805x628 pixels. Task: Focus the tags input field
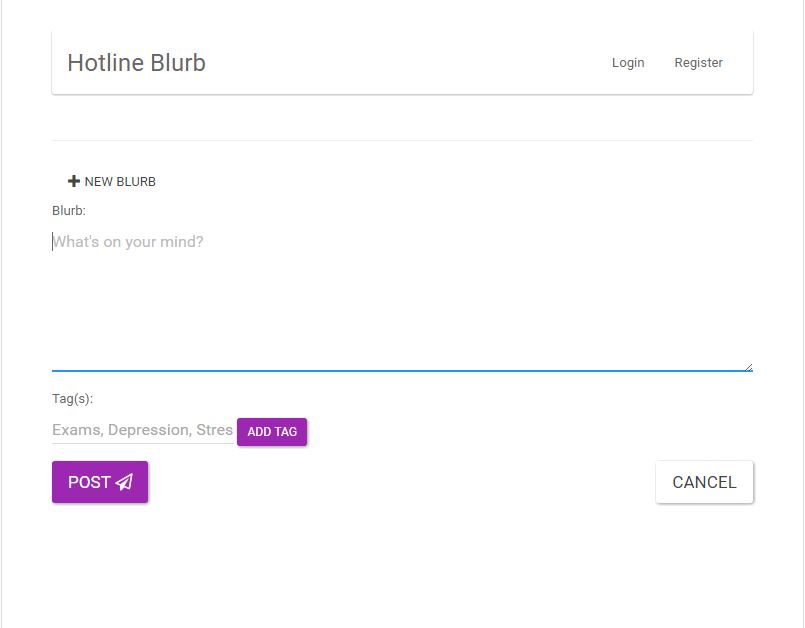143,430
